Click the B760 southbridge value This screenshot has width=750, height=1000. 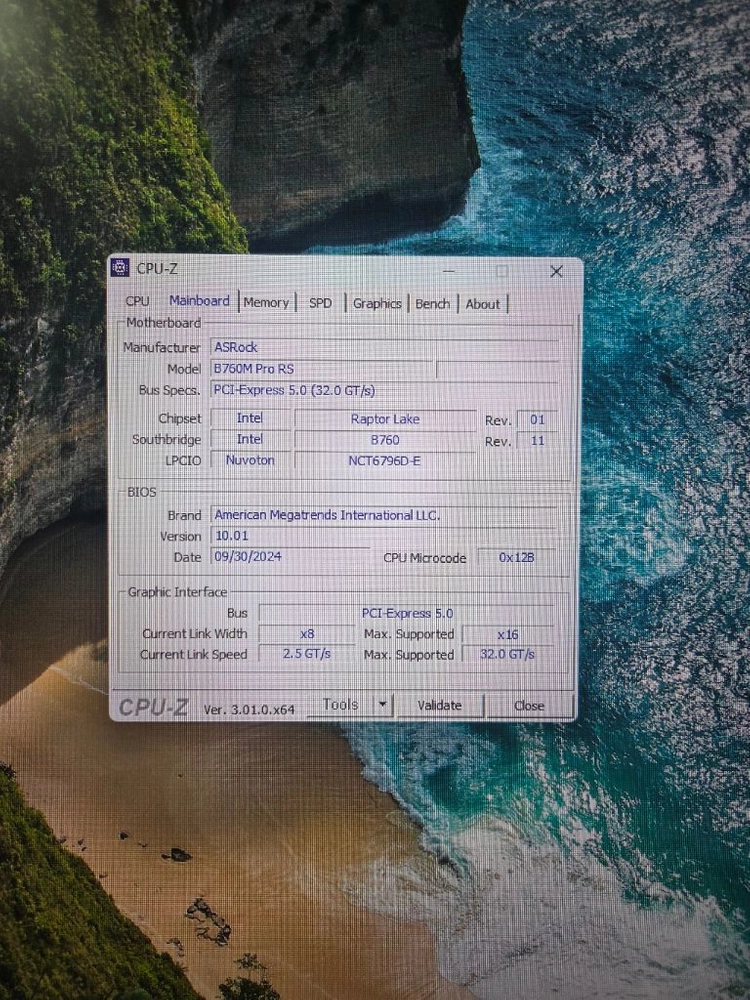[385, 440]
